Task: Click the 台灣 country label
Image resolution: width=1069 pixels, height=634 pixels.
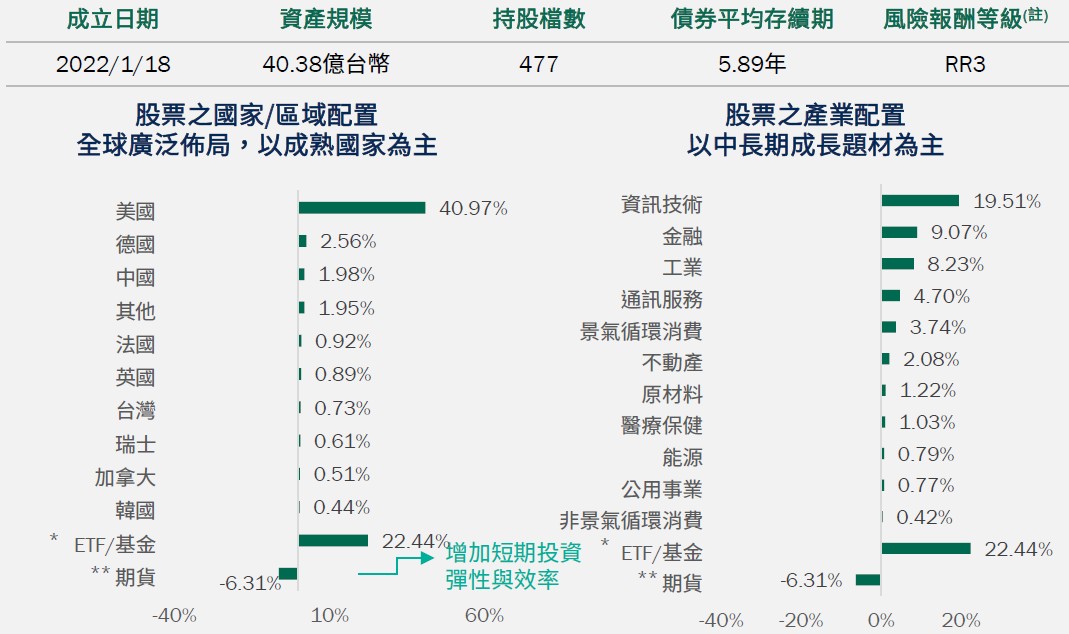Action: point(135,411)
